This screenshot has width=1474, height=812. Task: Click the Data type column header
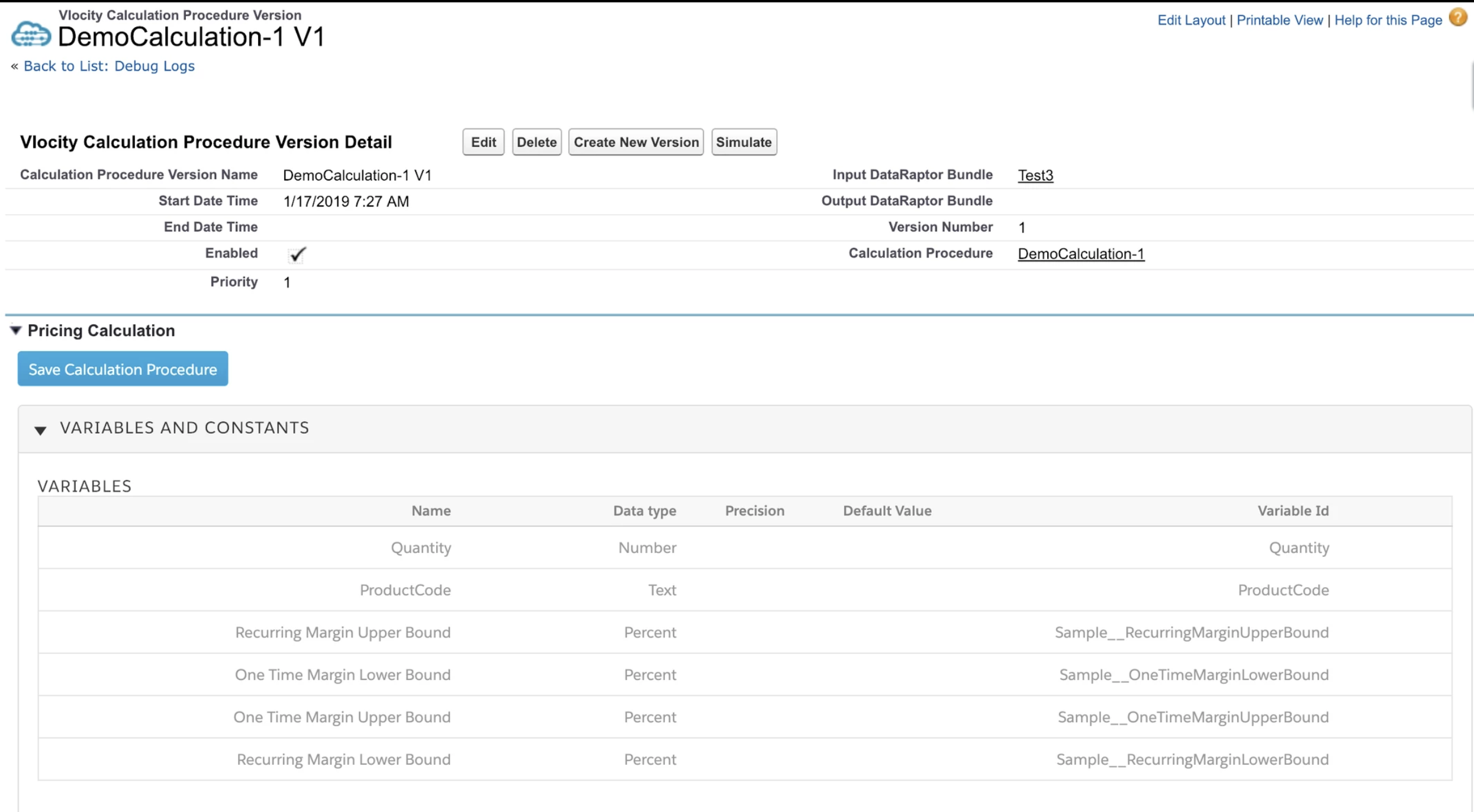pos(645,511)
